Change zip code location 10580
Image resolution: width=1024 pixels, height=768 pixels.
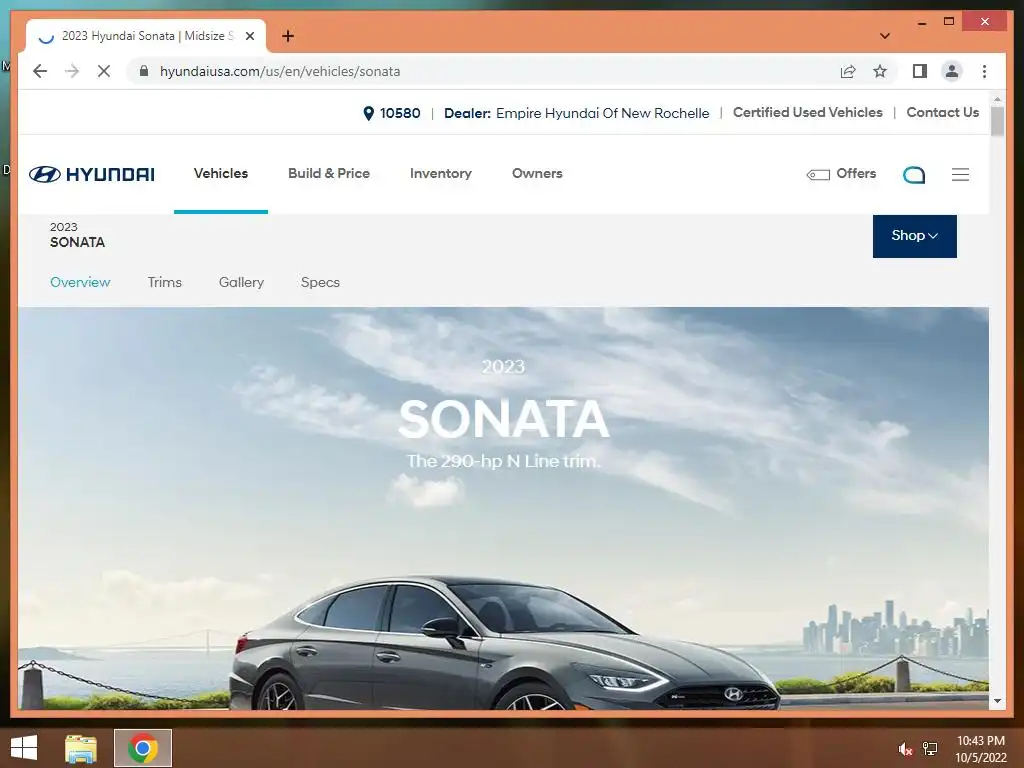tap(392, 113)
